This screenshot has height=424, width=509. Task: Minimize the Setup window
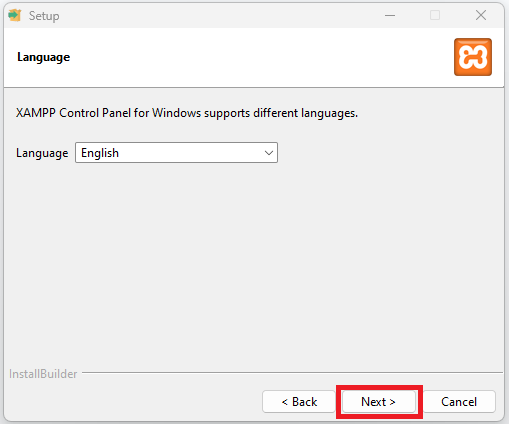[390, 15]
